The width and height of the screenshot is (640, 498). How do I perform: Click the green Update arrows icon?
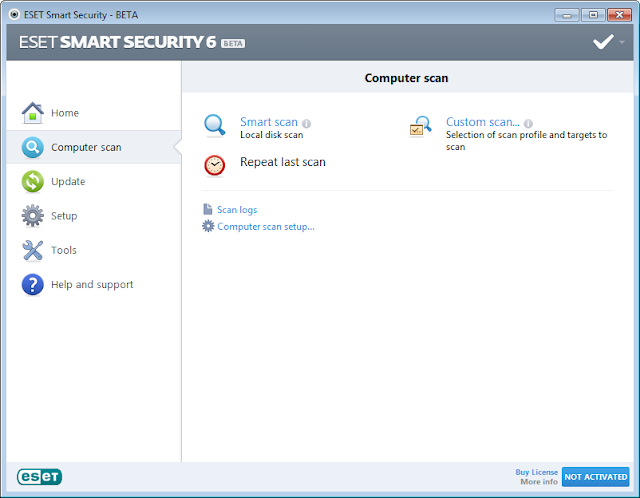point(33,182)
